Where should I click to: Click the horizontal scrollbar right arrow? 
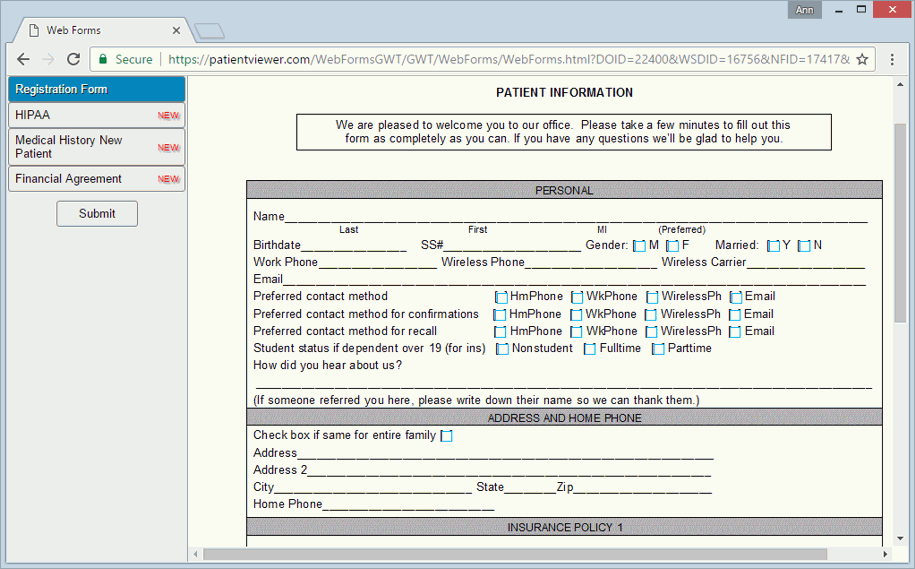click(x=885, y=554)
